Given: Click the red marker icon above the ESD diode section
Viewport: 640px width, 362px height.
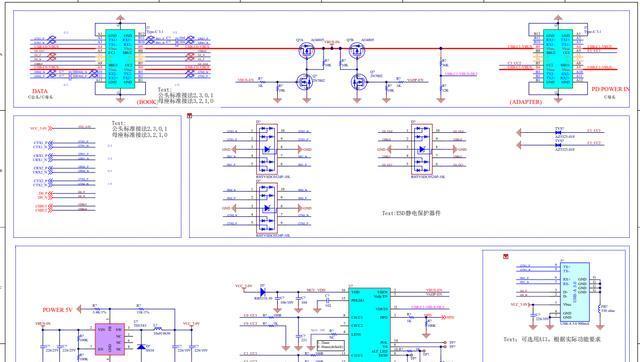Looking at the screenshot, I should tap(189, 116).
